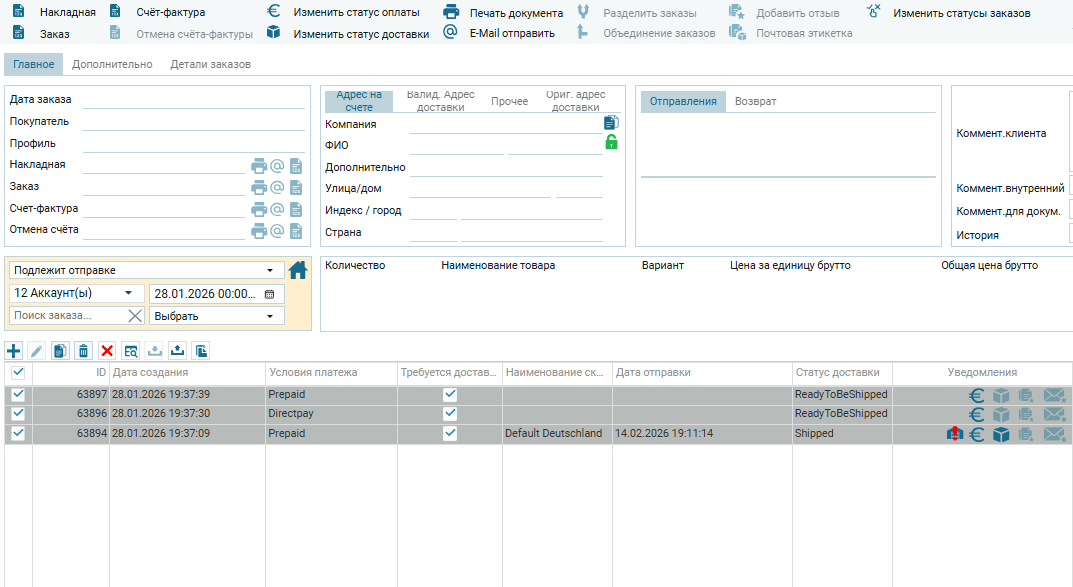Click the trash can delete icon
Viewport: 1073px width, 587px height.
coord(84,351)
